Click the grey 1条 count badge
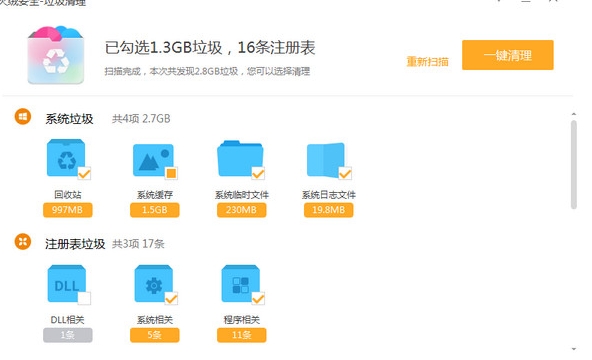Viewport: 592px width, 360px height. tap(68, 335)
